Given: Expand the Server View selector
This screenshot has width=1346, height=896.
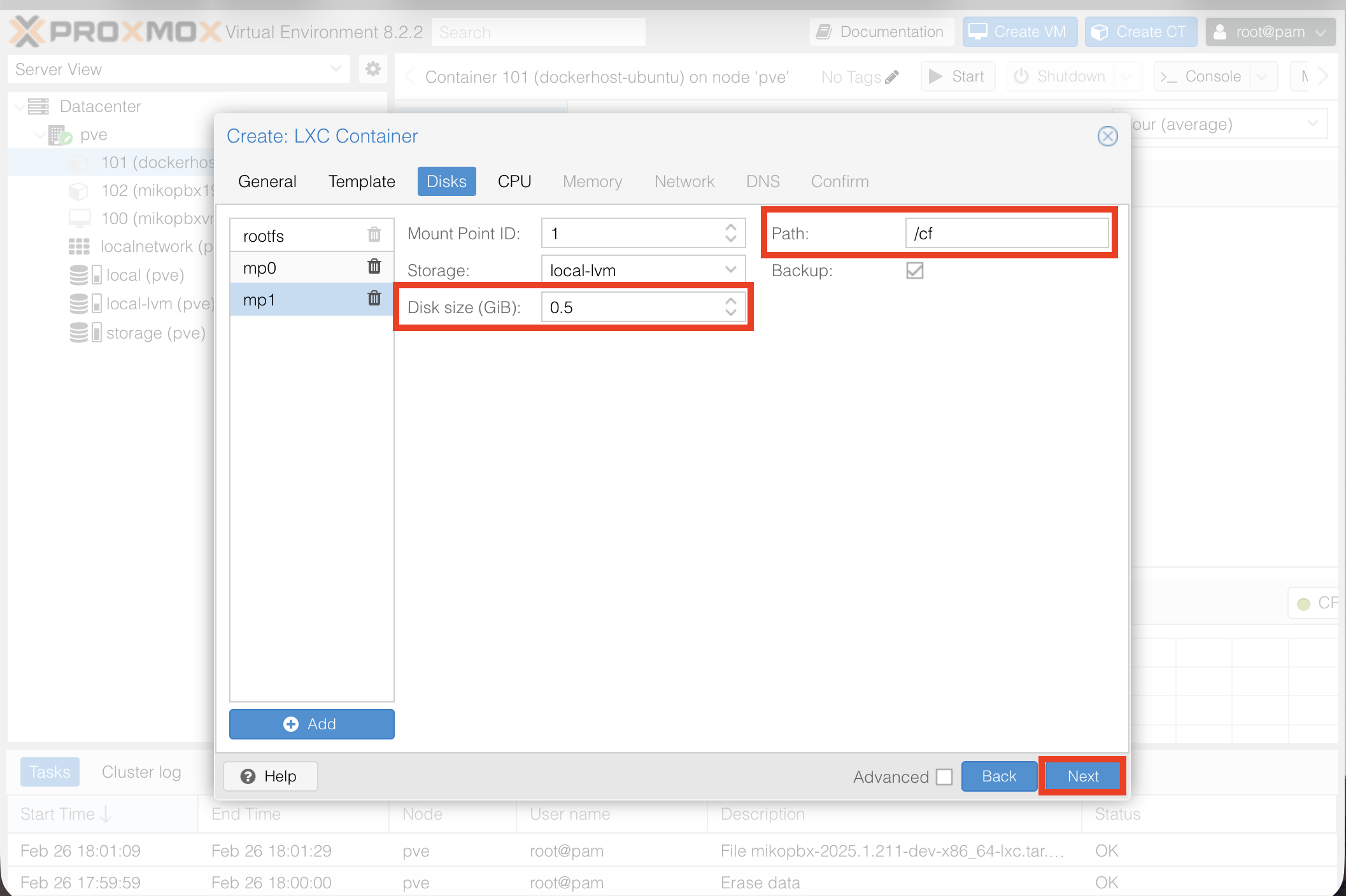Looking at the screenshot, I should pyautogui.click(x=336, y=69).
